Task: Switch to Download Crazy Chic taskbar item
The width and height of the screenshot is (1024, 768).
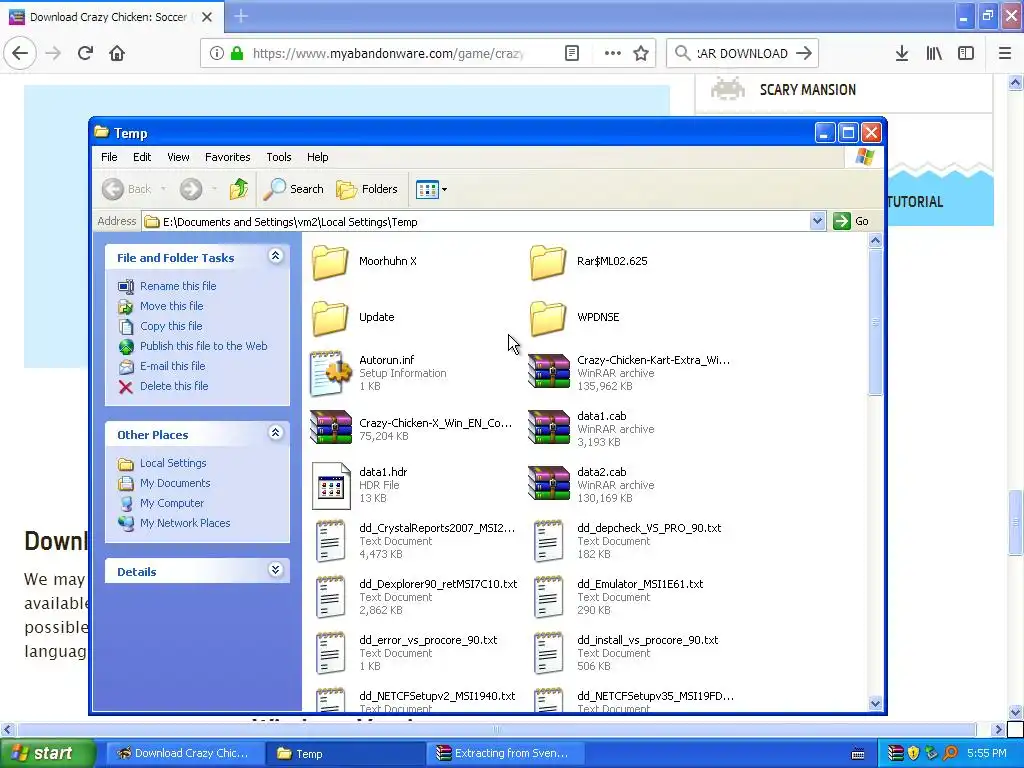Action: 185,754
